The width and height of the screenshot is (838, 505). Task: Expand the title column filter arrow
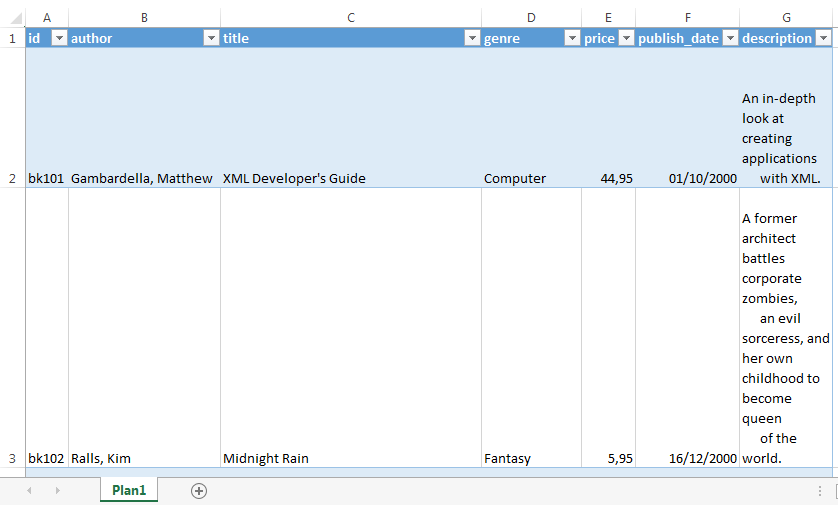coord(472,38)
